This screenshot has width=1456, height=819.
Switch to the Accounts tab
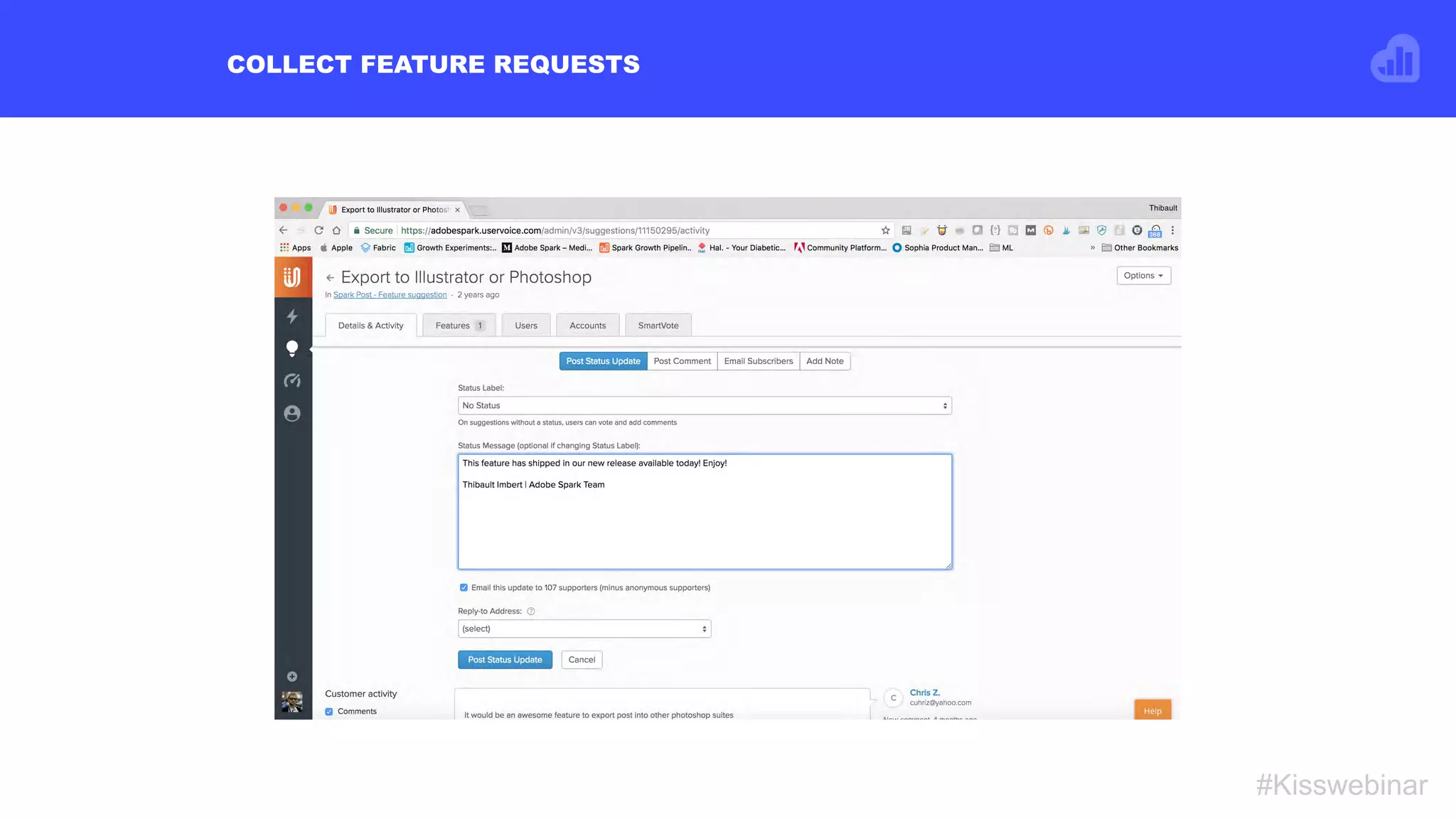pyautogui.click(x=588, y=326)
